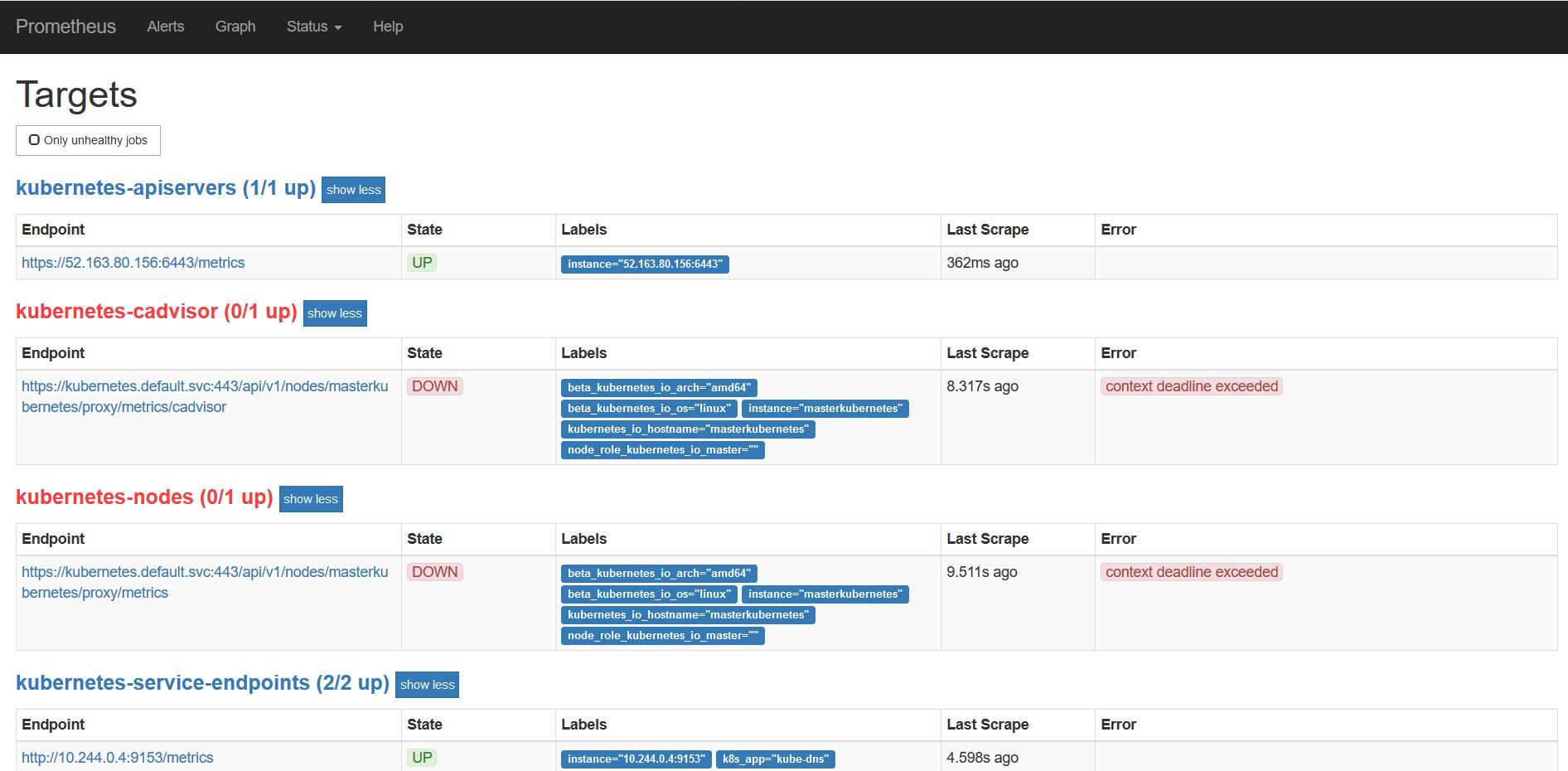Open endpoint http://10.244.0.4:9153/metrics
Screen dimensions: 1568x771
coord(118,758)
